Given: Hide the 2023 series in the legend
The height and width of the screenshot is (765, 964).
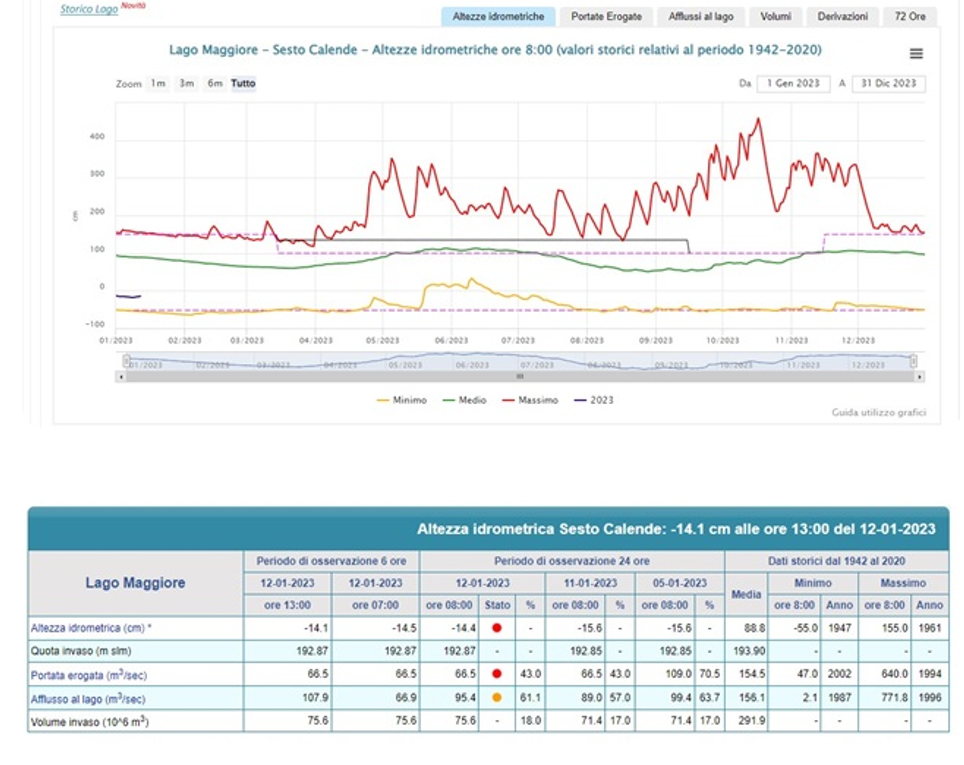Looking at the screenshot, I should point(594,400).
